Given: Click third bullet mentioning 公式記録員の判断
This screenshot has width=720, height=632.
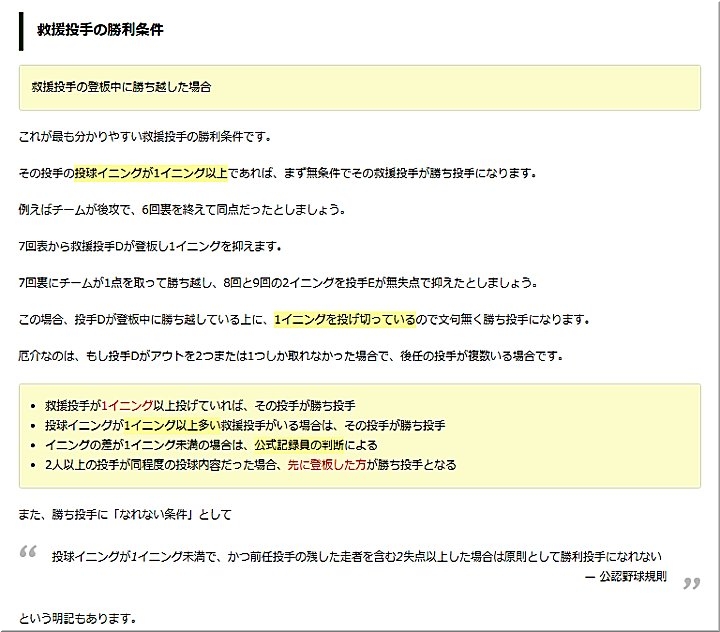Looking at the screenshot, I should pos(212,445).
